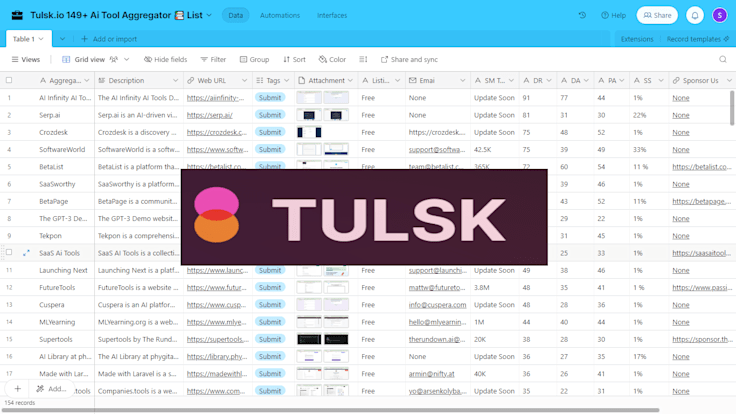736x414 pixels.
Task: Check the SaaS Ai Tools row checkbox
Action: click(x=9, y=253)
